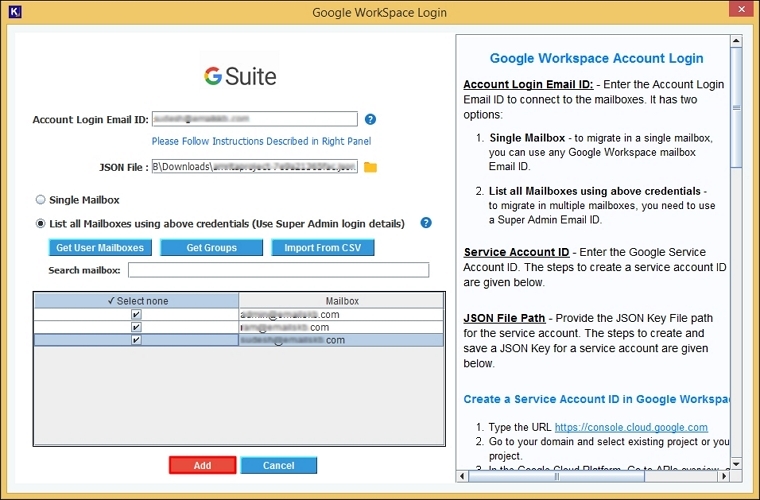The width and height of the screenshot is (760, 500).
Task: Select List all Mailboxes using above credentials
Action: 41,223
